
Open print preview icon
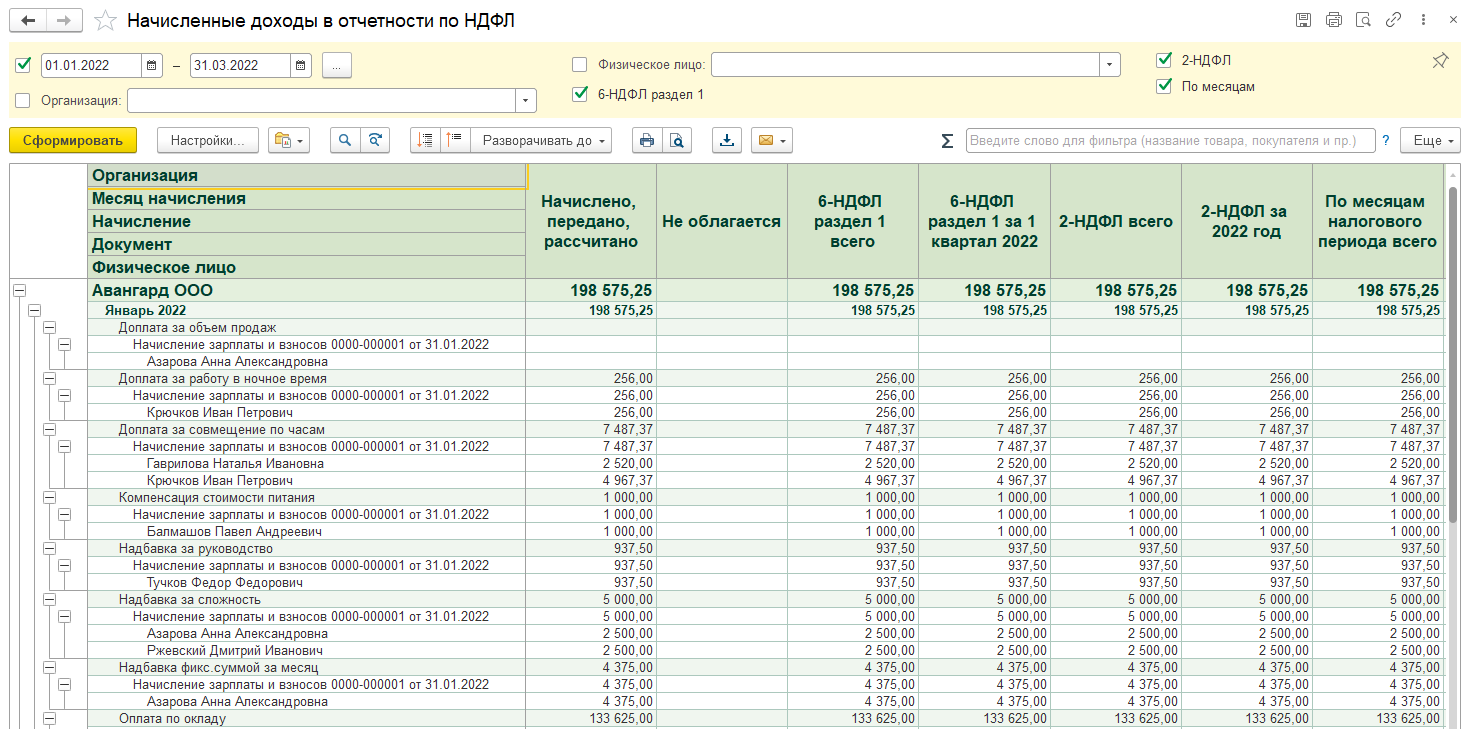click(x=677, y=141)
